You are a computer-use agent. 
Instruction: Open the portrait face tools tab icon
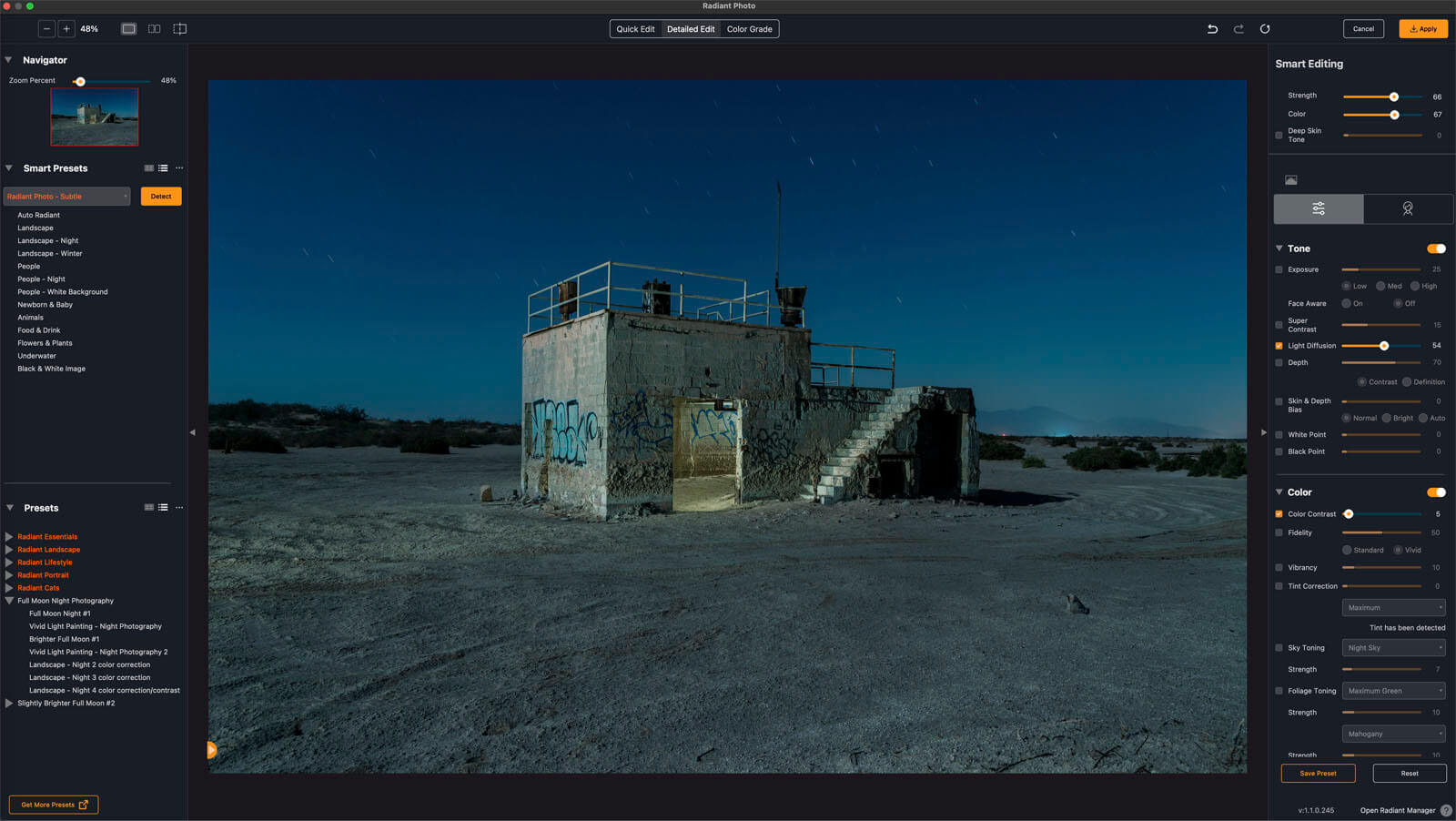tap(1408, 208)
